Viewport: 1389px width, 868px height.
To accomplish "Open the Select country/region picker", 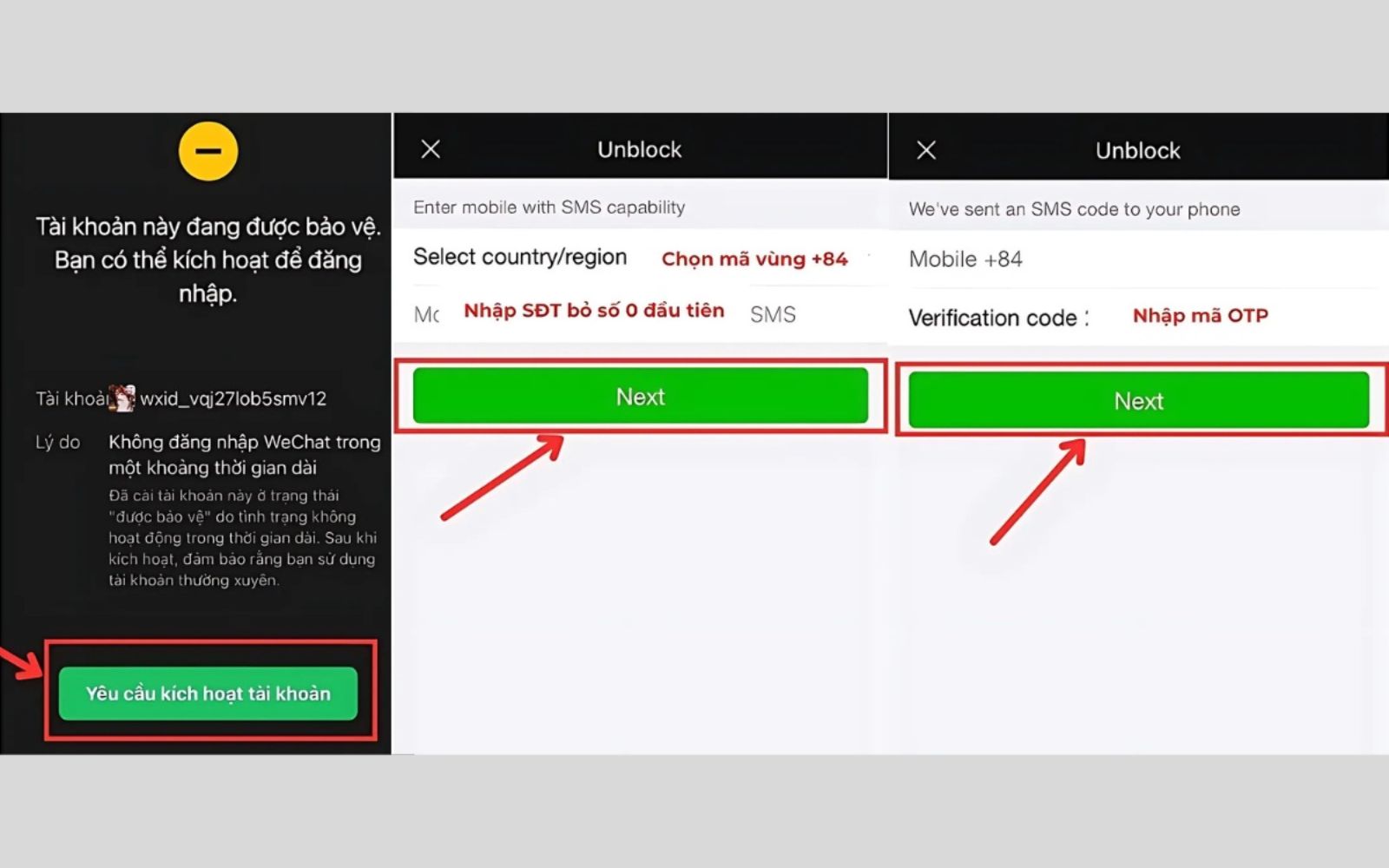I will coord(520,257).
